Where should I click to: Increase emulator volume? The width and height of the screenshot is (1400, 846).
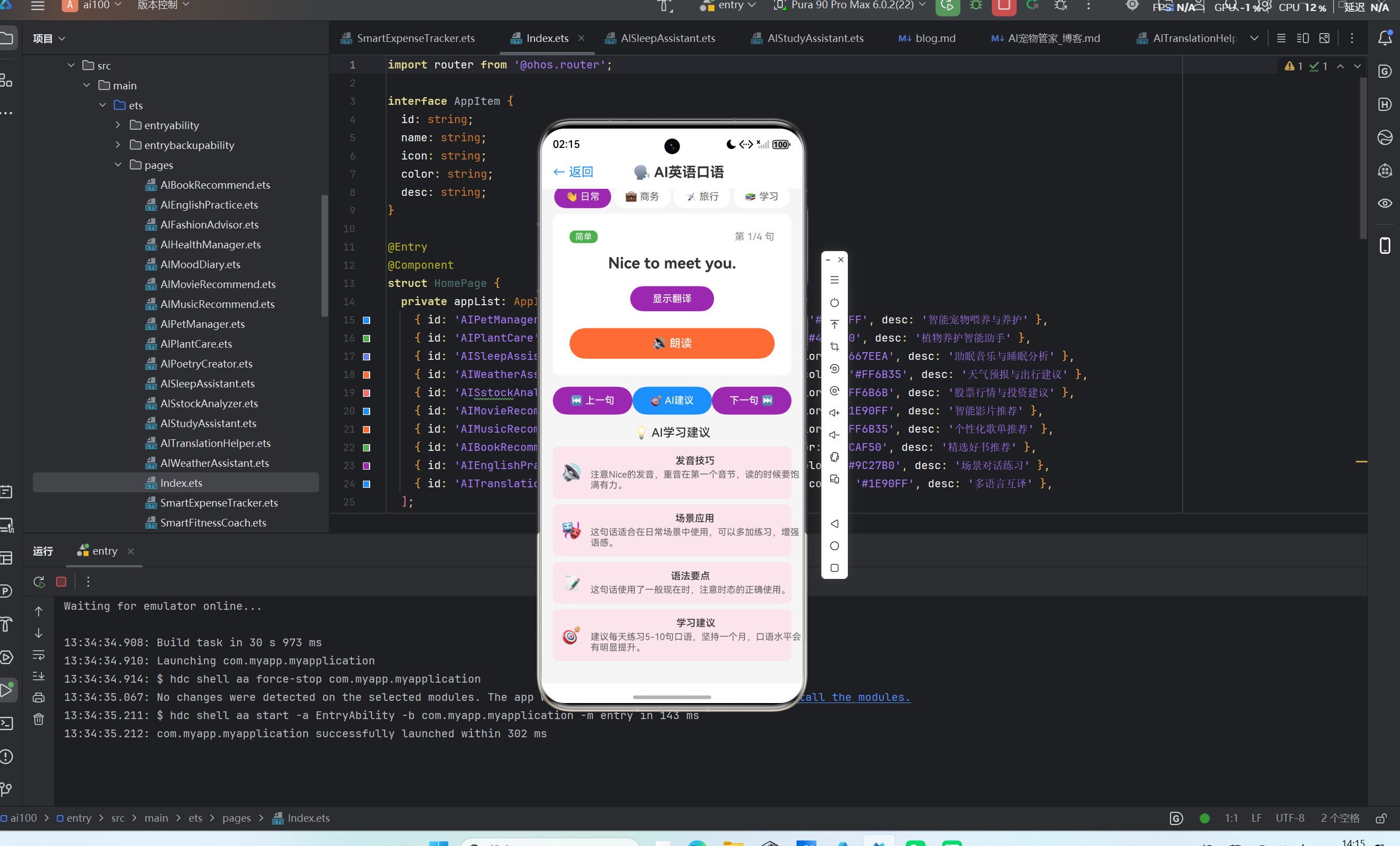coord(834,413)
